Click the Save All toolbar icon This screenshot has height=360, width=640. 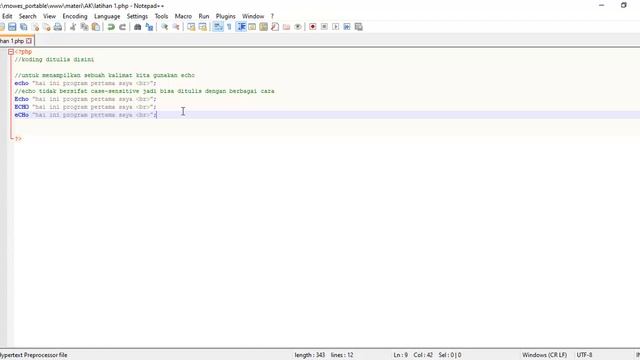(24, 27)
